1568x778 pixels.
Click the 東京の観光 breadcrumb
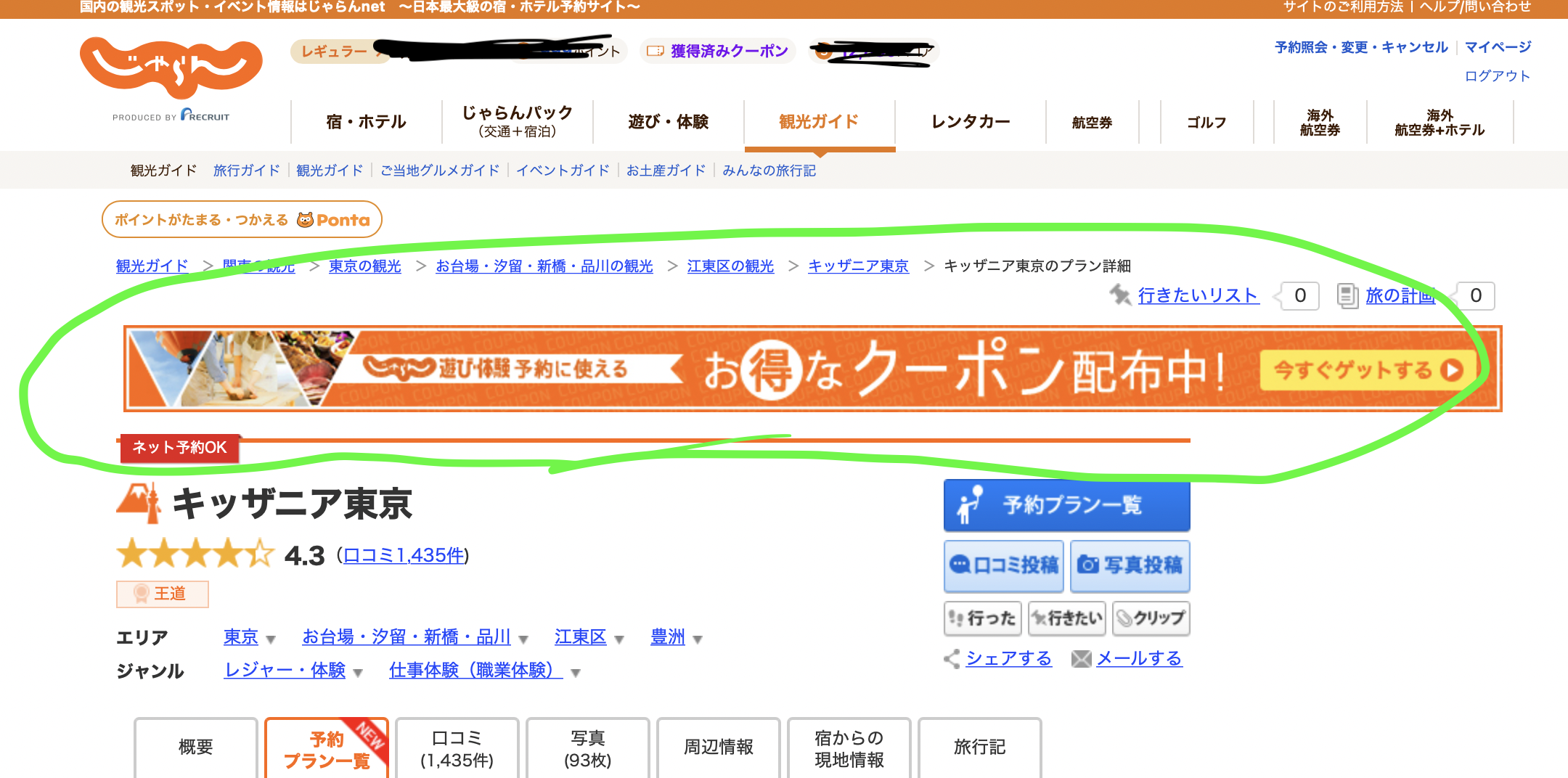coord(365,266)
